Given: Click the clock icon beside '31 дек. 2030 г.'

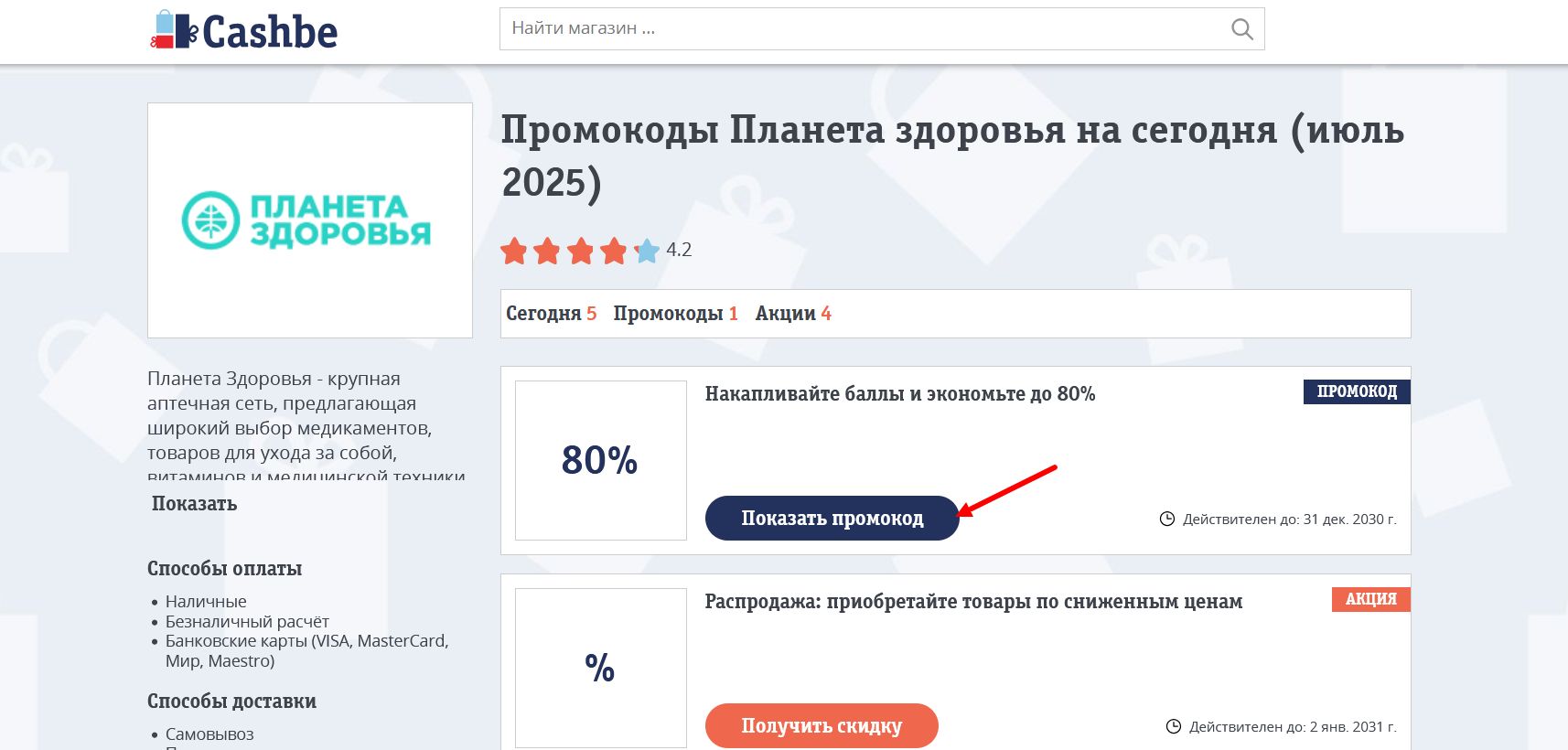Looking at the screenshot, I should pos(1167,520).
